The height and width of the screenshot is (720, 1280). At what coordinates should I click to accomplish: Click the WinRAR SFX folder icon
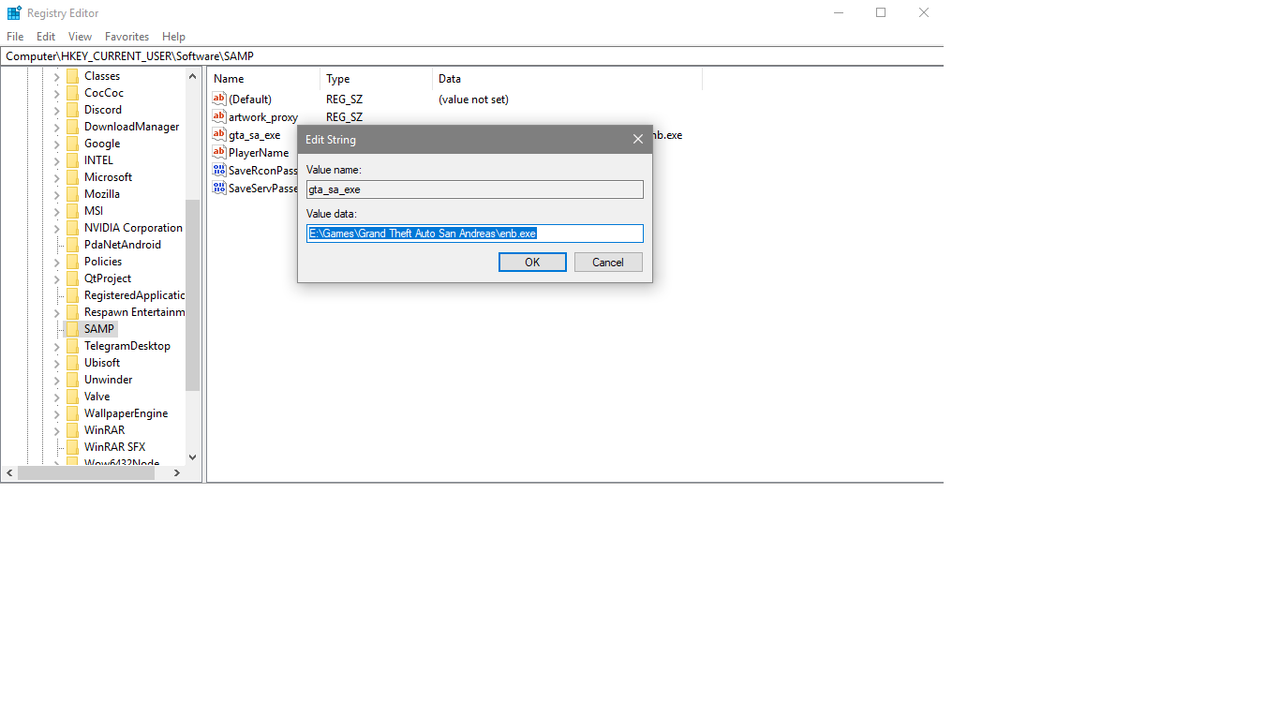pyautogui.click(x=73, y=447)
